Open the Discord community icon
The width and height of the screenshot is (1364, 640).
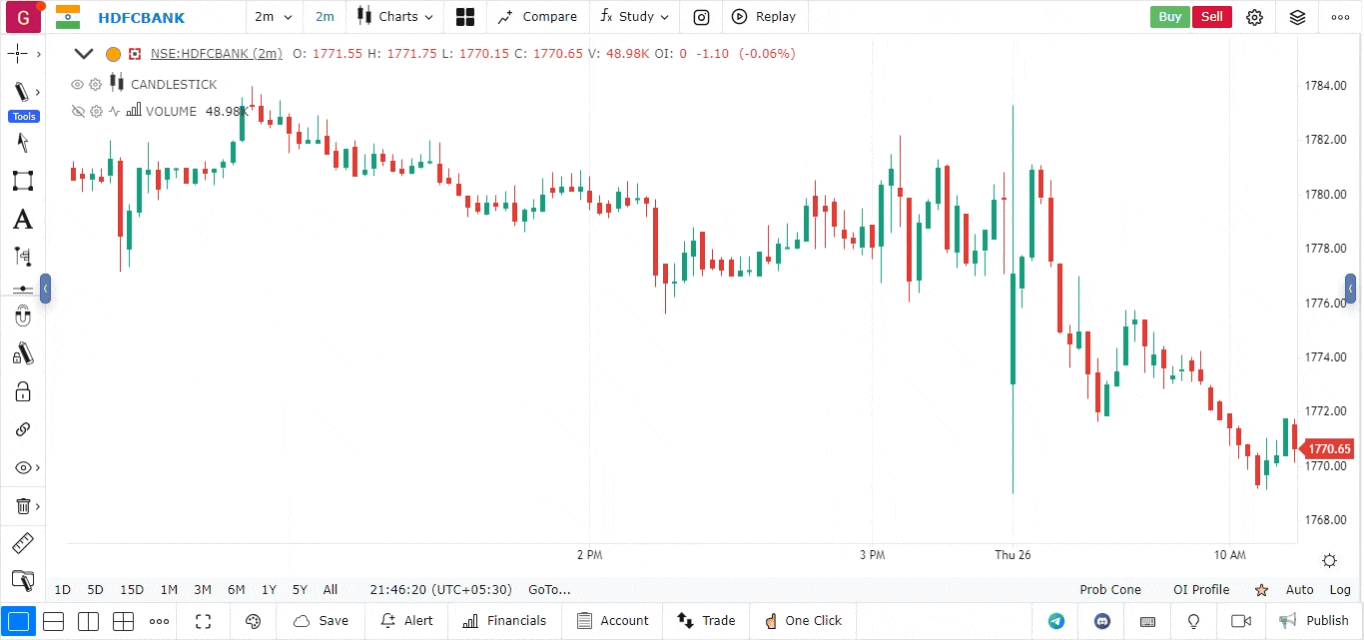[x=1103, y=621]
